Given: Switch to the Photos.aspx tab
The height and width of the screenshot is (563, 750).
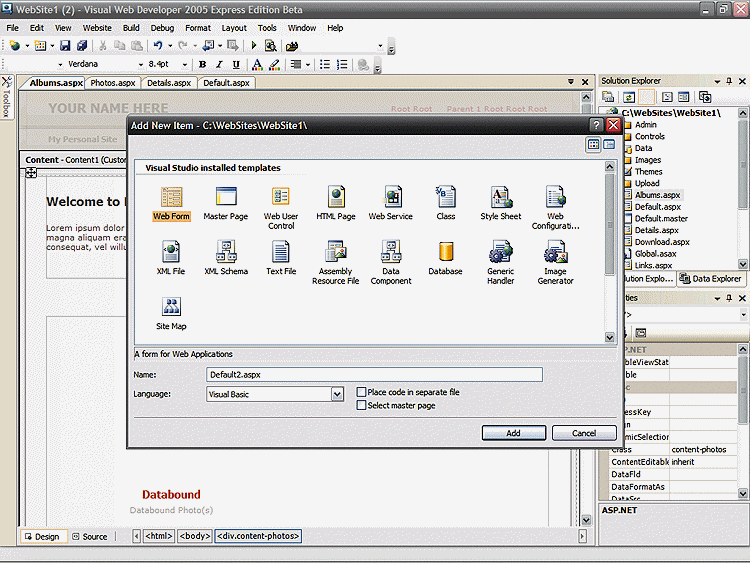Looking at the screenshot, I should tap(113, 83).
